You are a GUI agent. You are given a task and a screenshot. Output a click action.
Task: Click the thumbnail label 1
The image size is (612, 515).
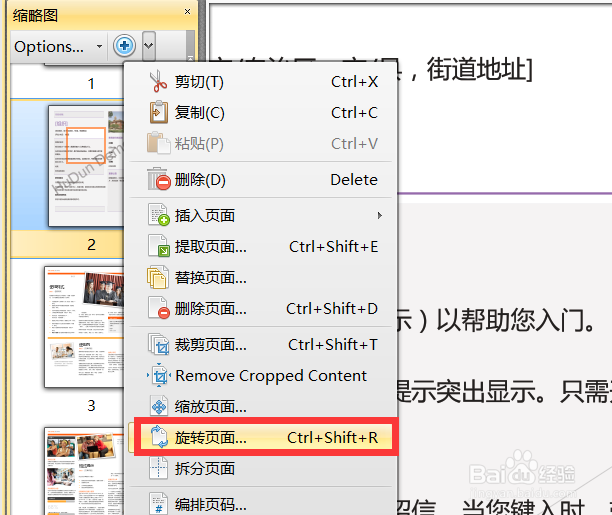pyautogui.click(x=91, y=84)
